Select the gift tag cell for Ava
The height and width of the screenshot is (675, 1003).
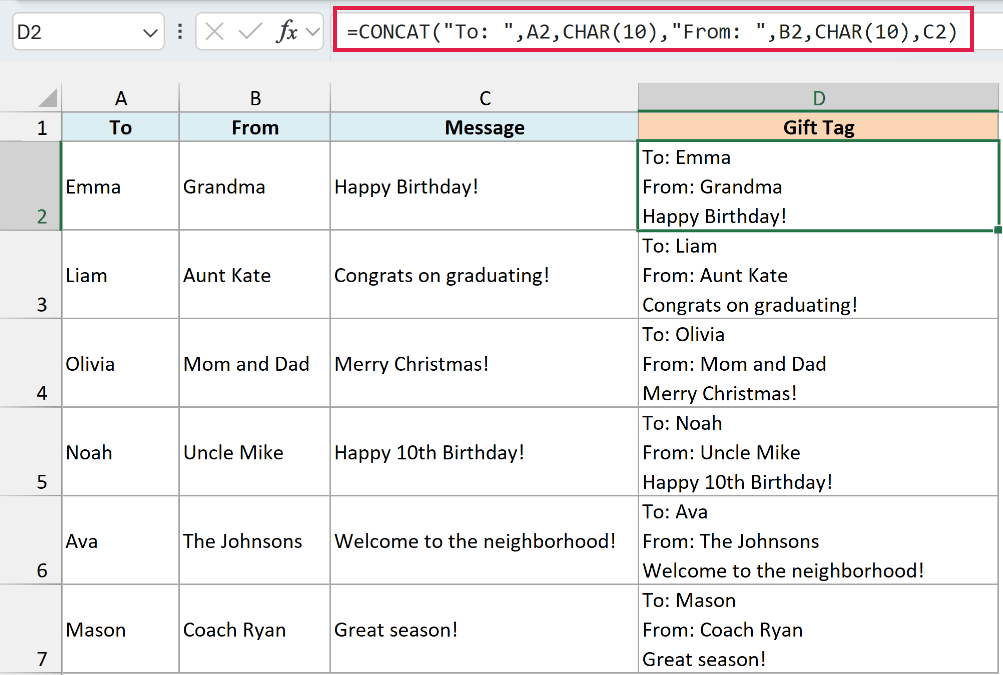click(818, 540)
